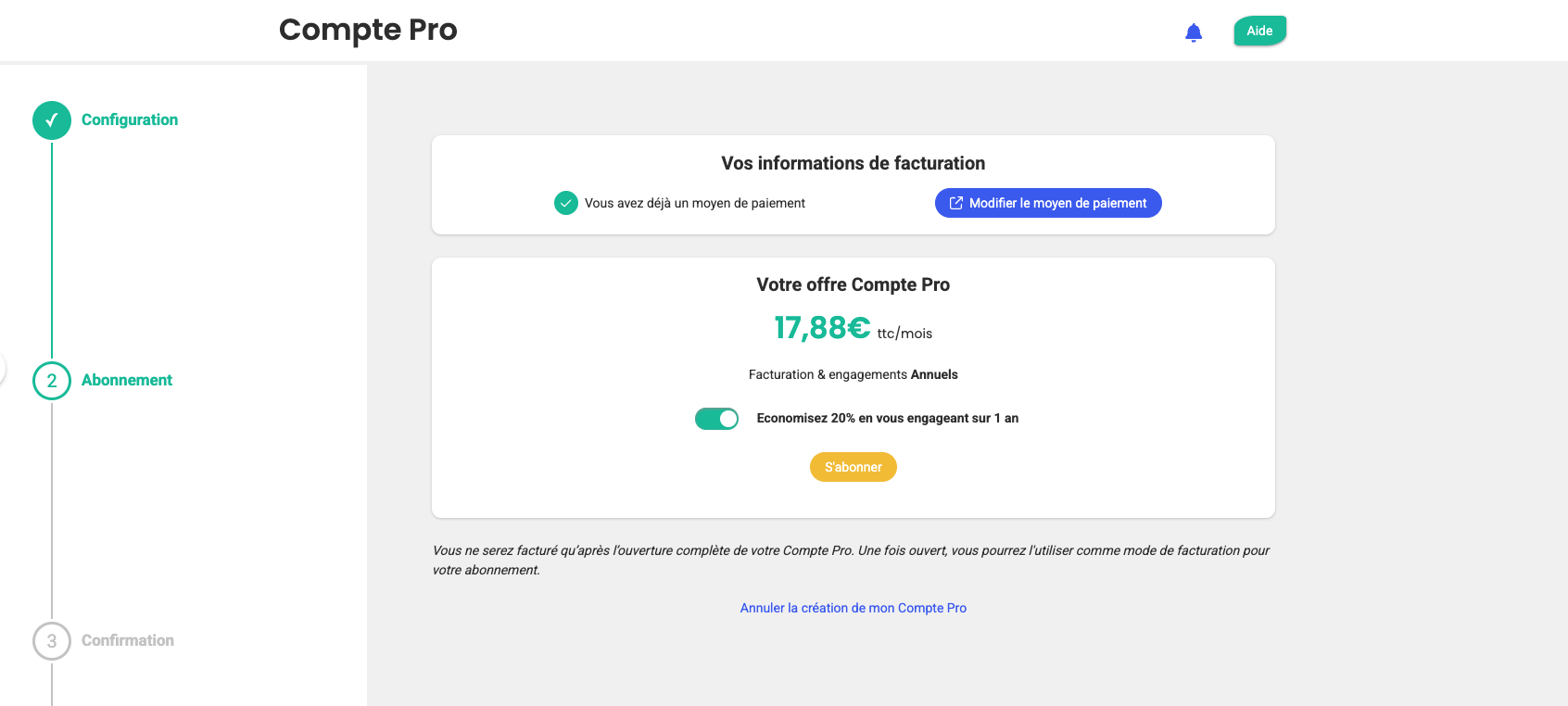Disable the annual commitment toggle
Image resolution: width=1568 pixels, height=706 pixels.
click(716, 419)
